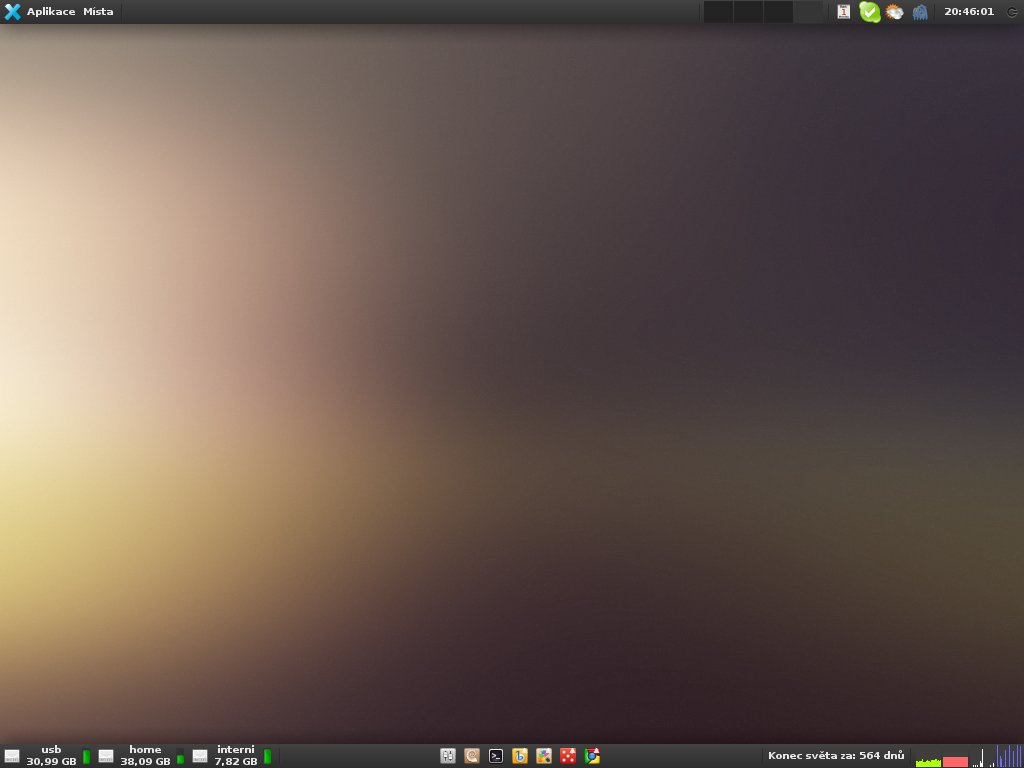
Task: Click the power/session button in top panel
Action: click(x=1012, y=12)
